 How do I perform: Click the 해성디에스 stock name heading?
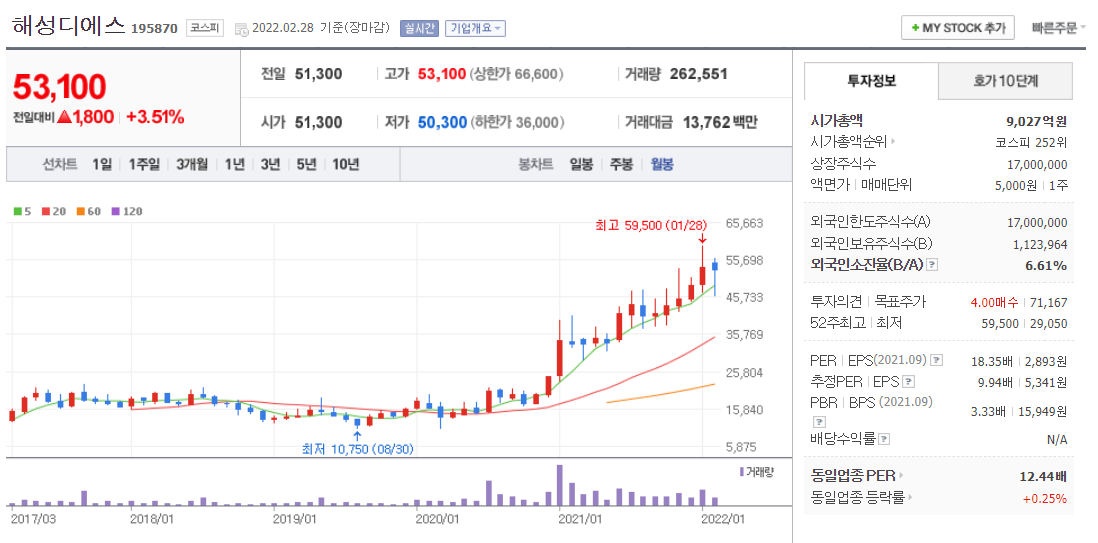coord(68,27)
